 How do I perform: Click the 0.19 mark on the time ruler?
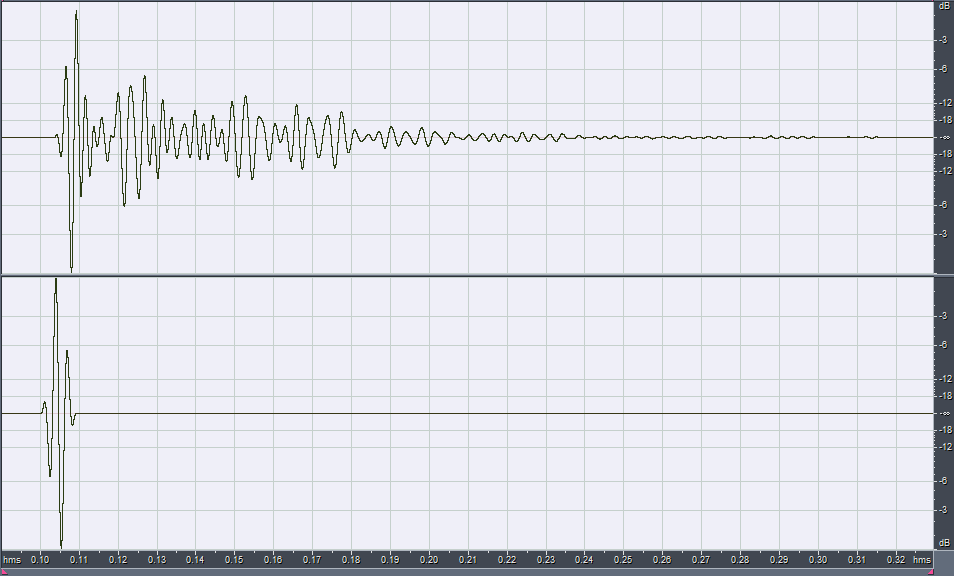coord(390,560)
